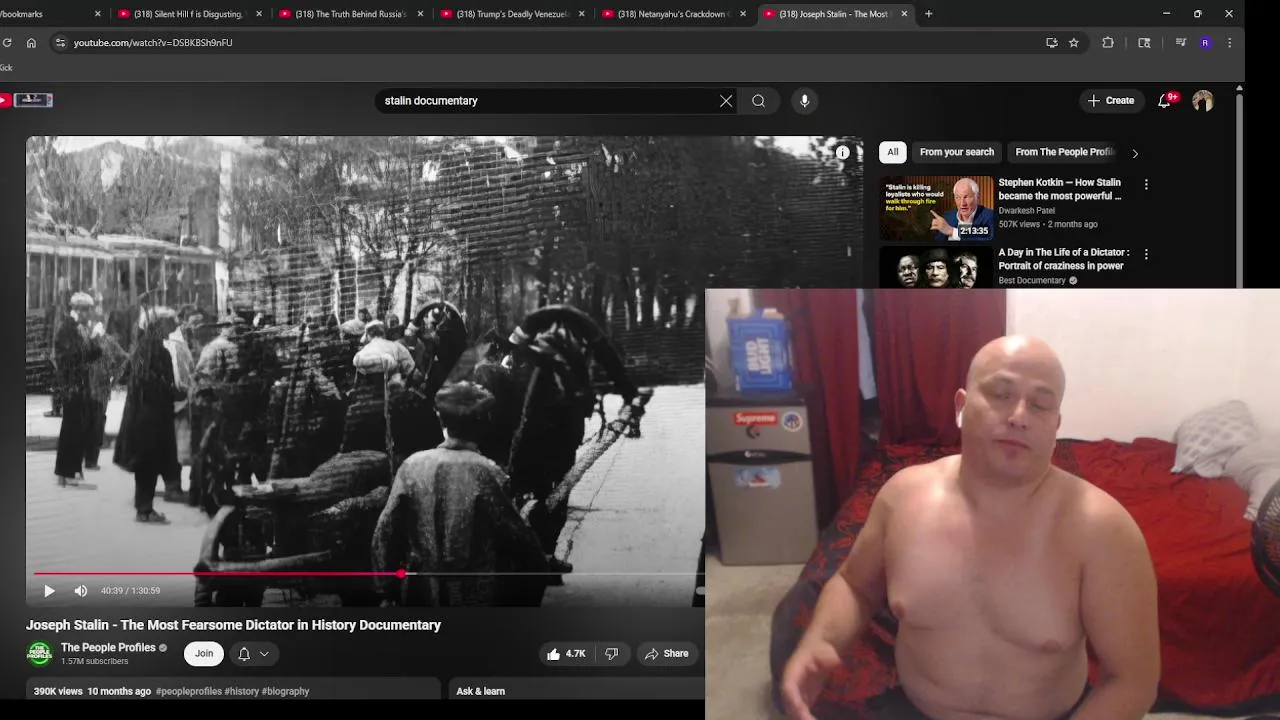1280x720 pixels.
Task: Open 'A Day in The Life of a Dictator' title
Action: coord(1063,259)
